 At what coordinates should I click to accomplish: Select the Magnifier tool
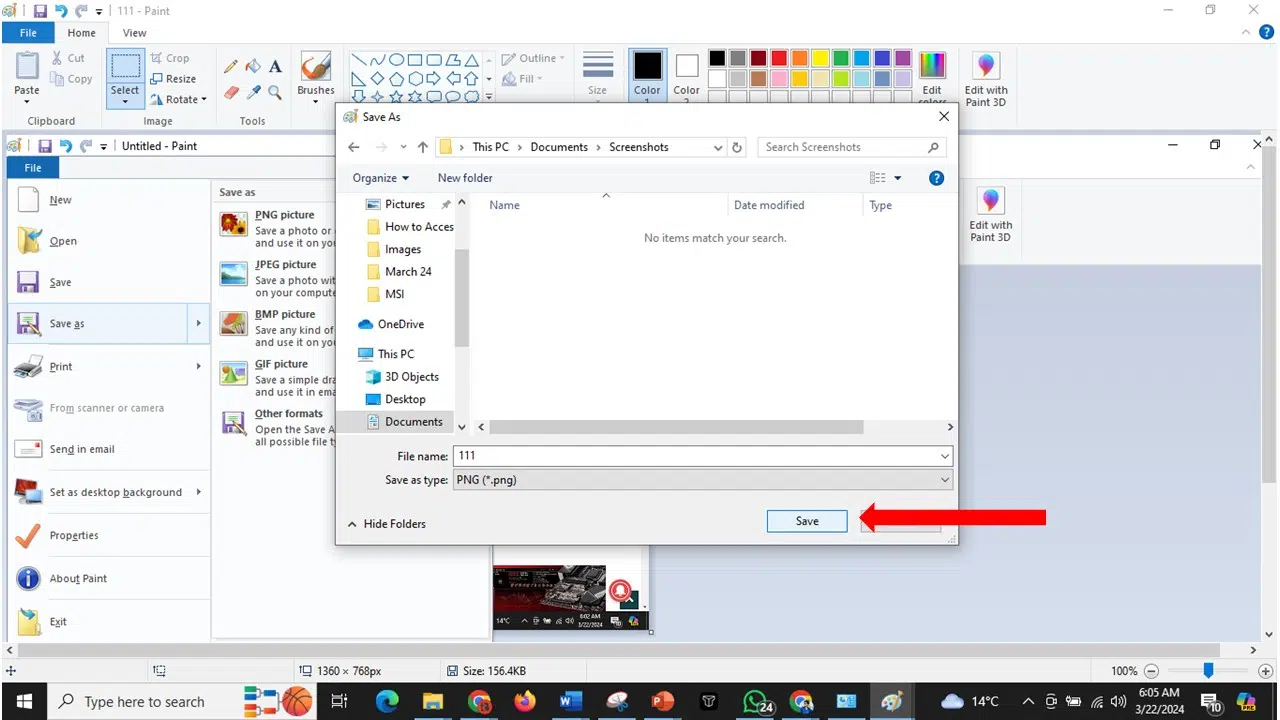tap(275, 92)
